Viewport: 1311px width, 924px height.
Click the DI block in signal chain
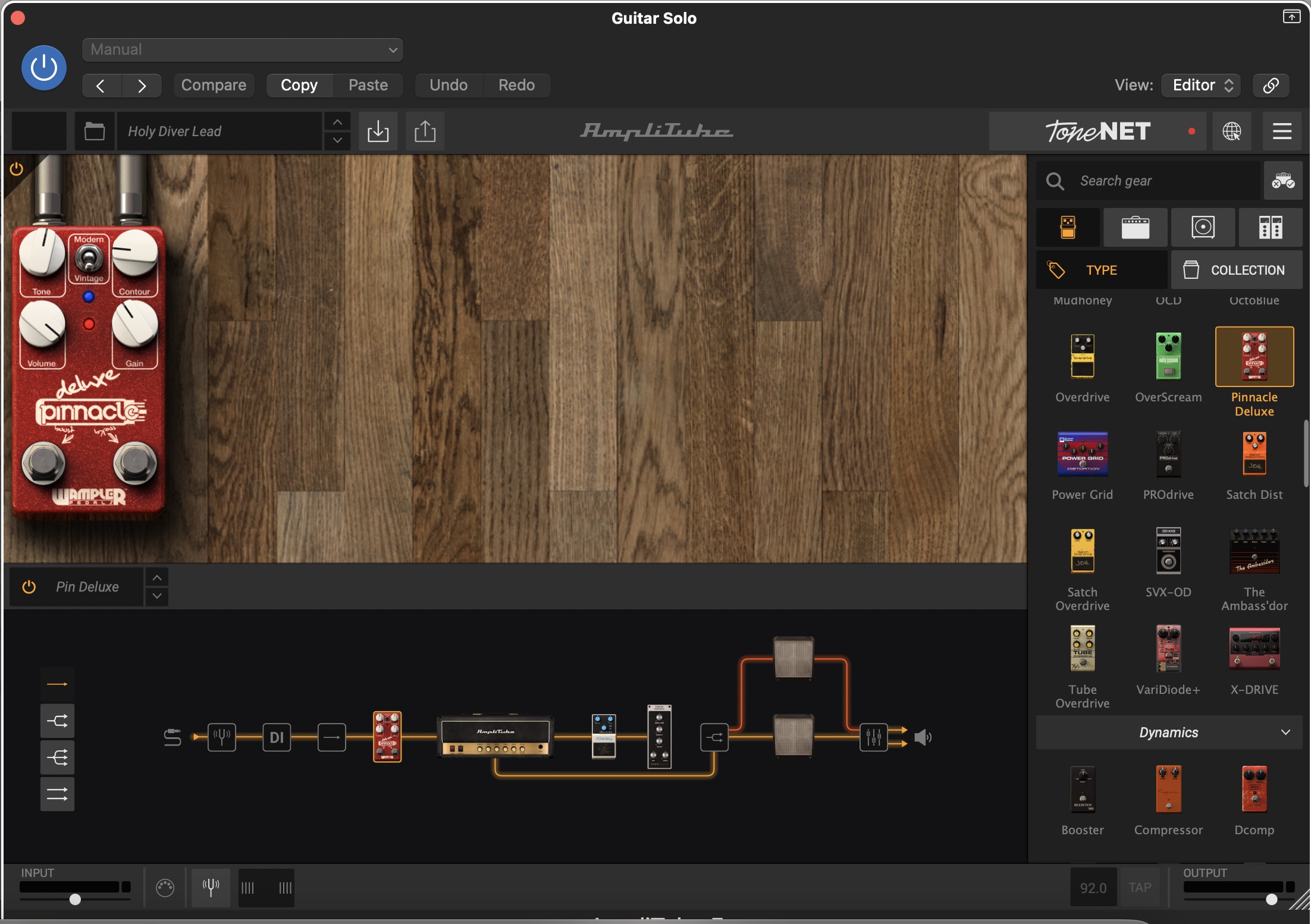[277, 737]
